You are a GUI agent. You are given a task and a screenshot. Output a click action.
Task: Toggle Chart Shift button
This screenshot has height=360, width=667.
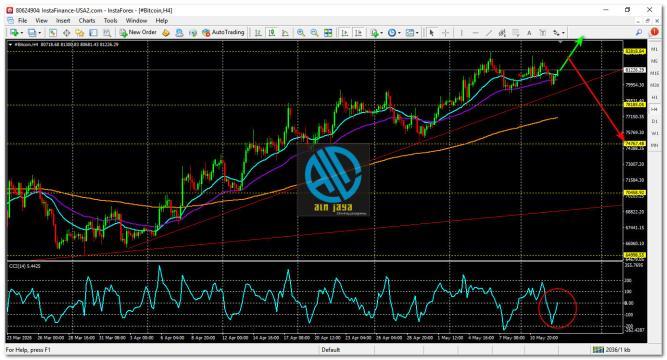click(x=359, y=32)
